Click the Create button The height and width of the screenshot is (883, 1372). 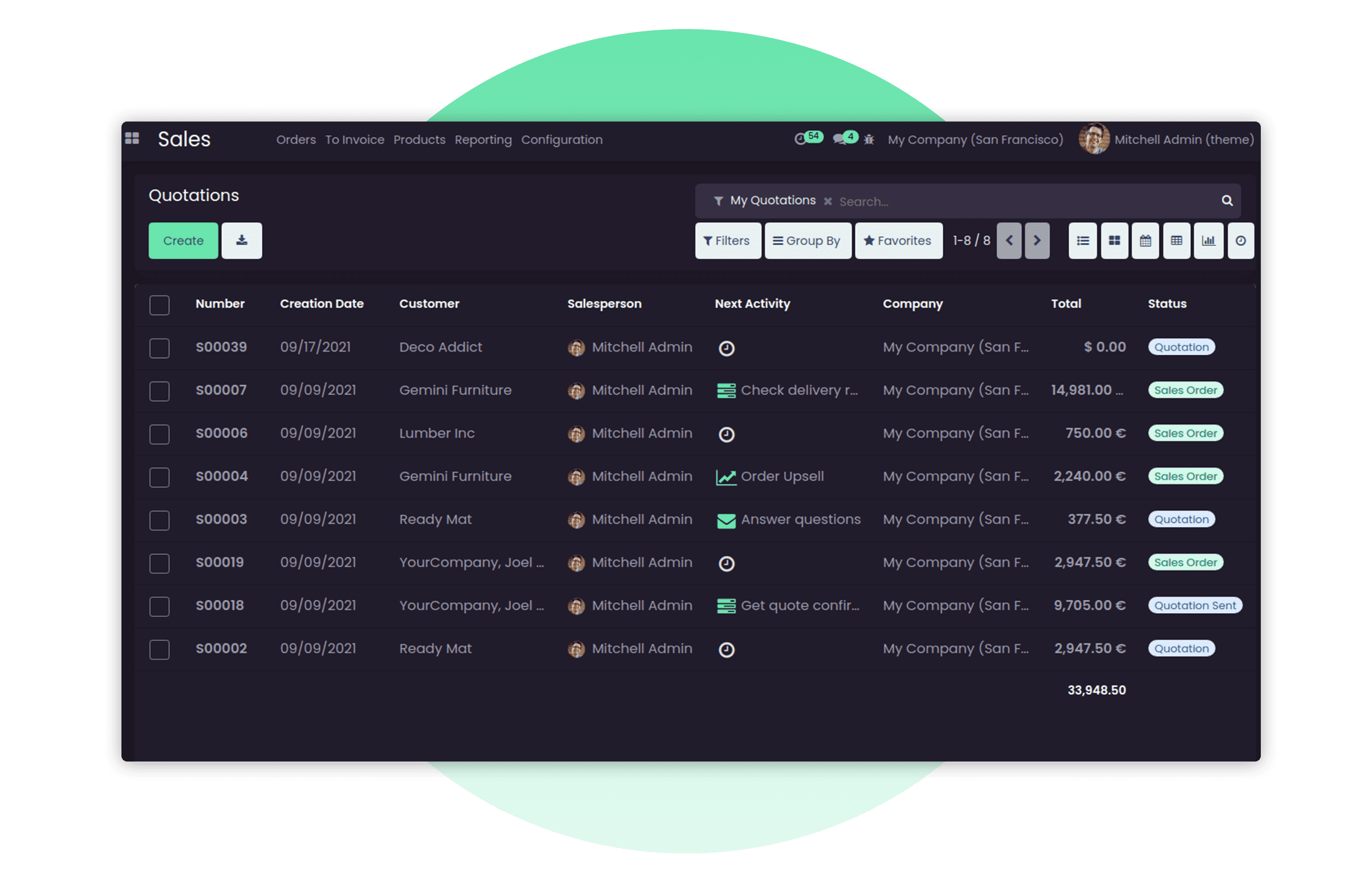[183, 241]
